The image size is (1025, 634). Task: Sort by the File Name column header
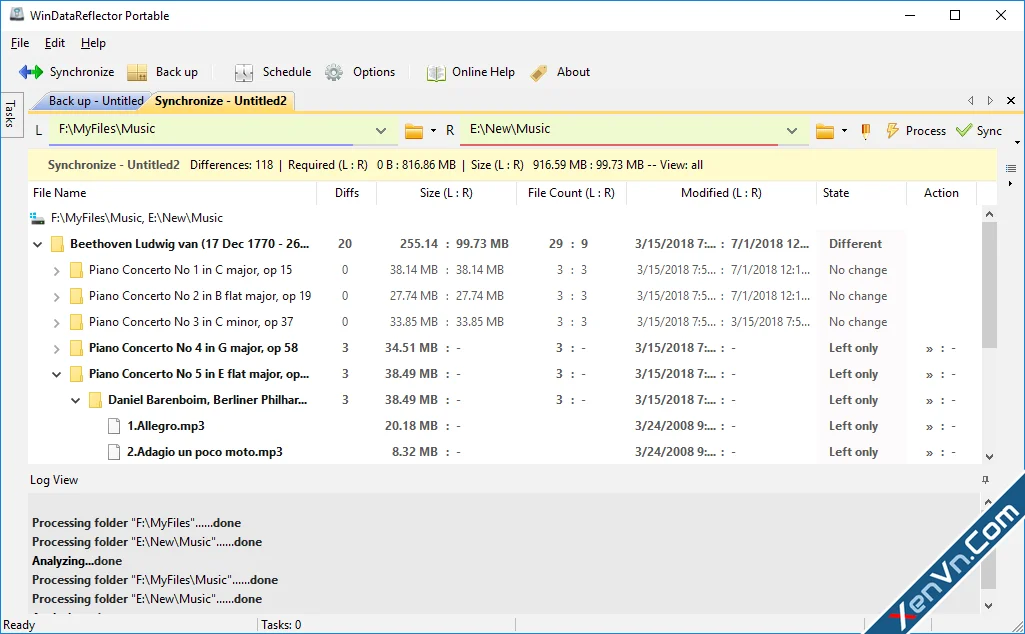click(x=172, y=193)
